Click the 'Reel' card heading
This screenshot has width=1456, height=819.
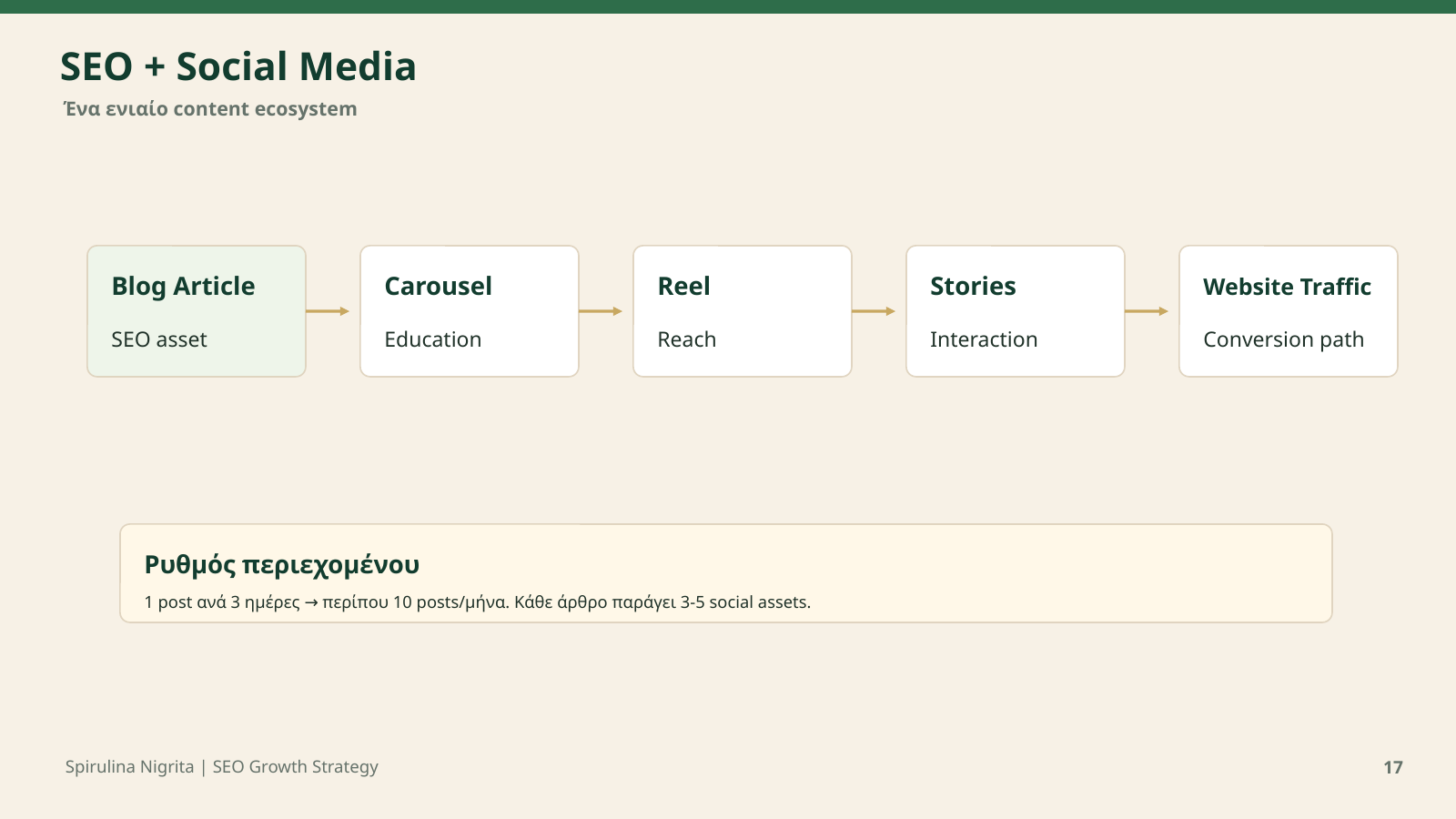click(x=683, y=286)
